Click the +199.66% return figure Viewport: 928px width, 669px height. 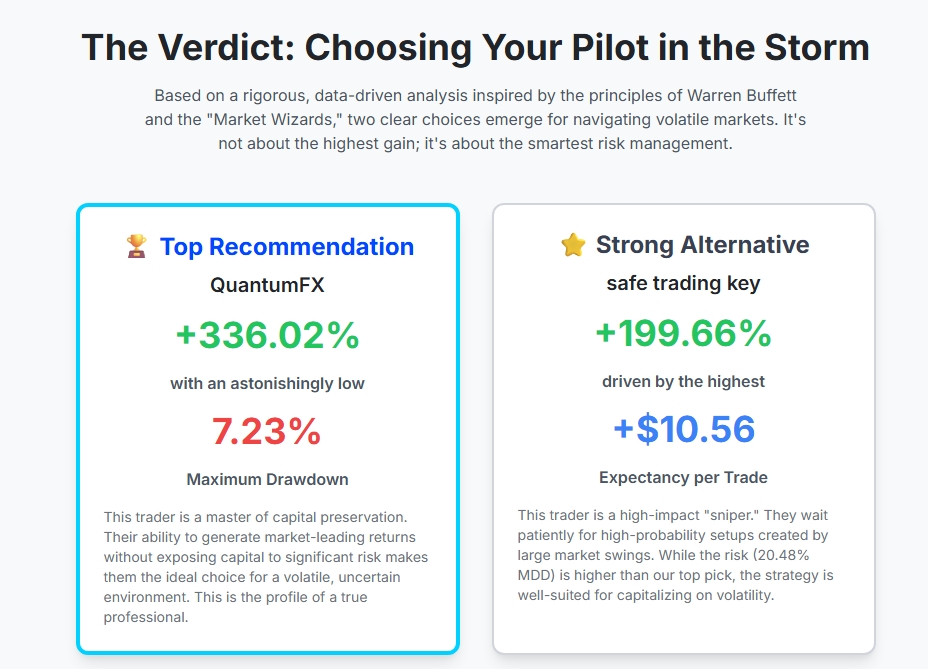683,333
